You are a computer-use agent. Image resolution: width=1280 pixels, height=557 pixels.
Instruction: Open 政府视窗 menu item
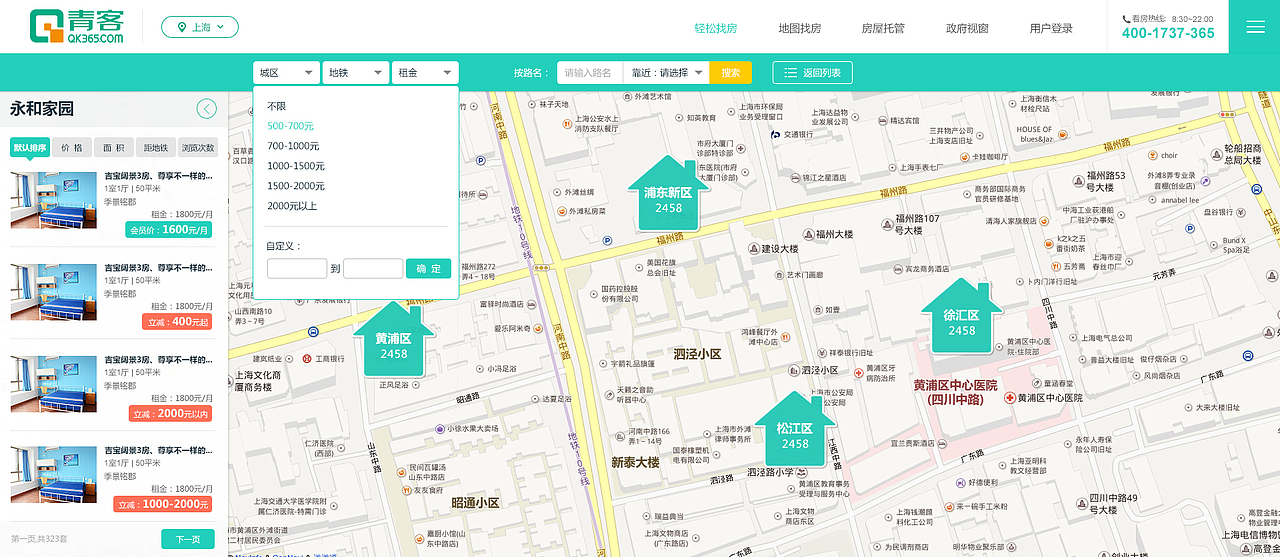click(x=967, y=28)
